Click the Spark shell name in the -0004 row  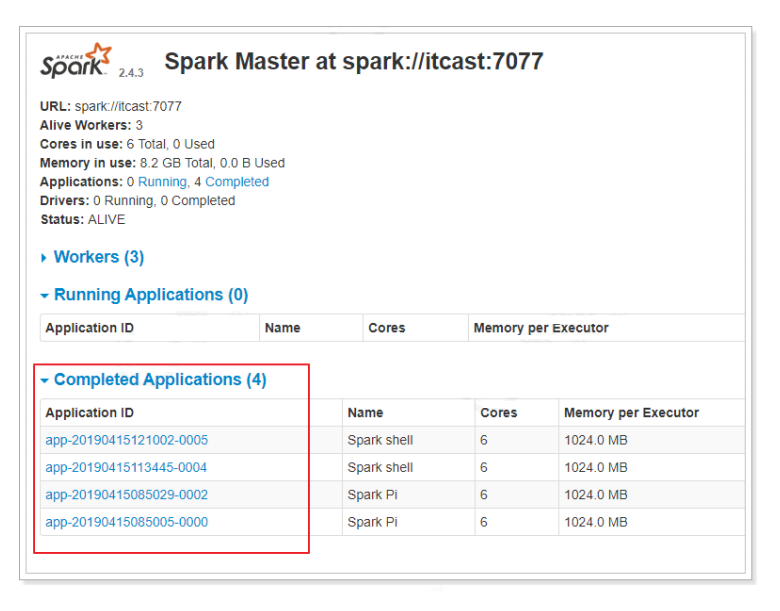point(380,467)
